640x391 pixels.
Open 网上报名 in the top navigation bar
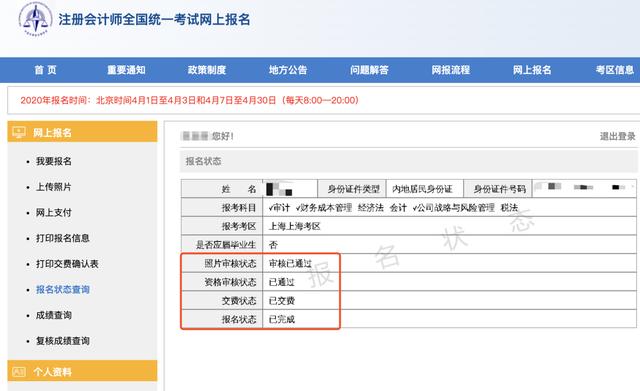pos(532,70)
